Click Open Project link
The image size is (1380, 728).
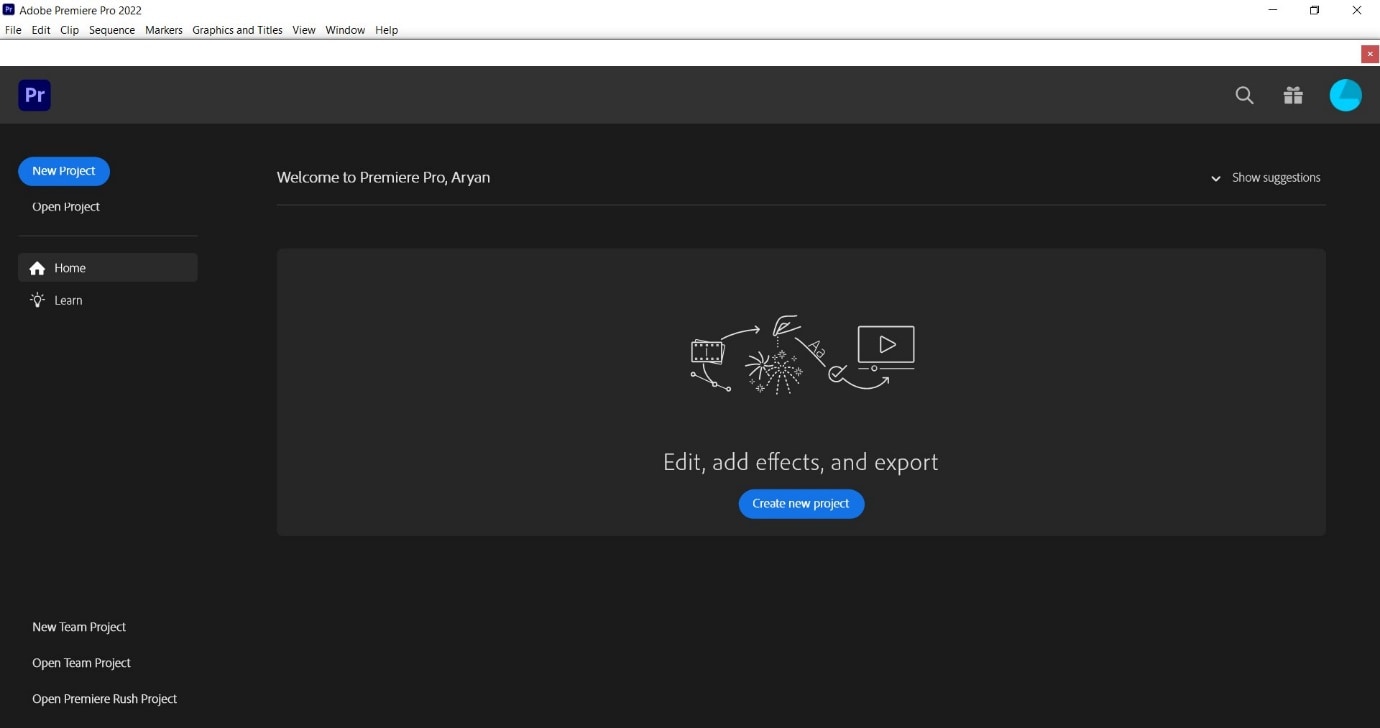[x=66, y=207]
